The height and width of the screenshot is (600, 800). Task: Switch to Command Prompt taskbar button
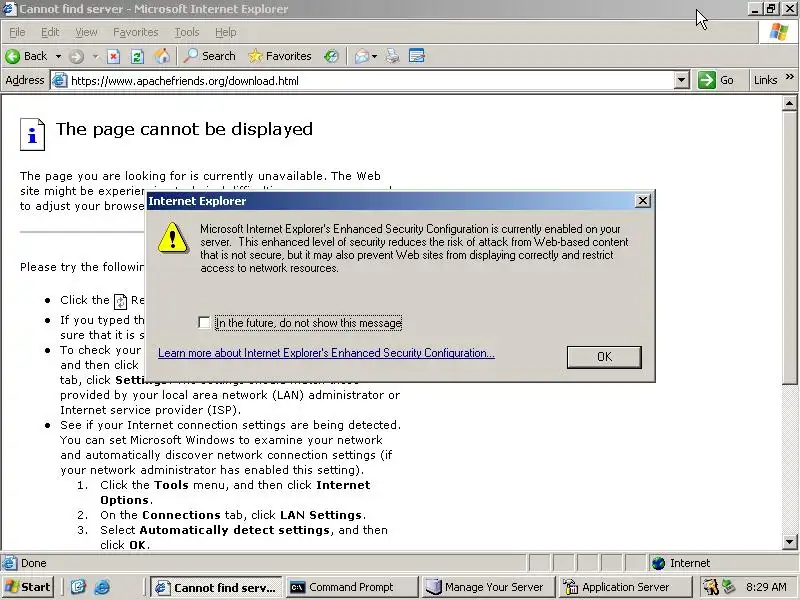(x=352, y=587)
